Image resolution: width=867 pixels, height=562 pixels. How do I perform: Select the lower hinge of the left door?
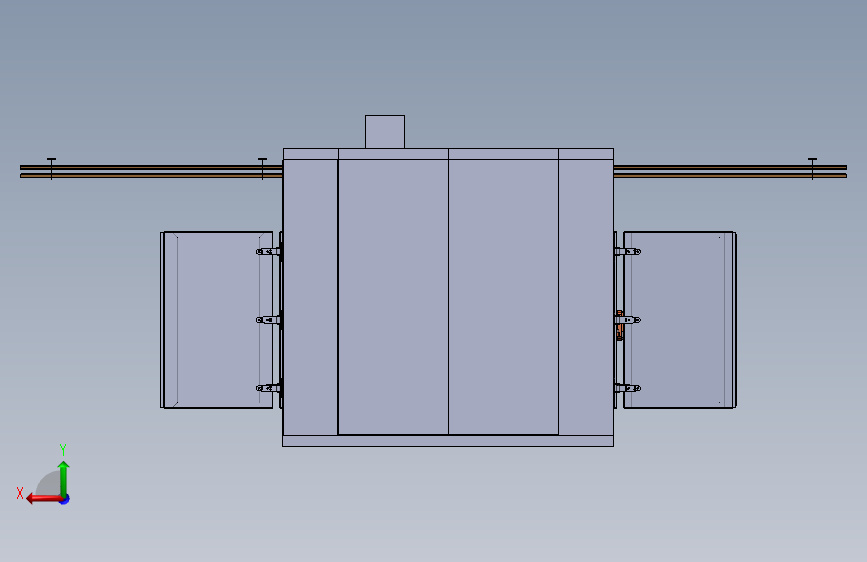pyautogui.click(x=269, y=388)
